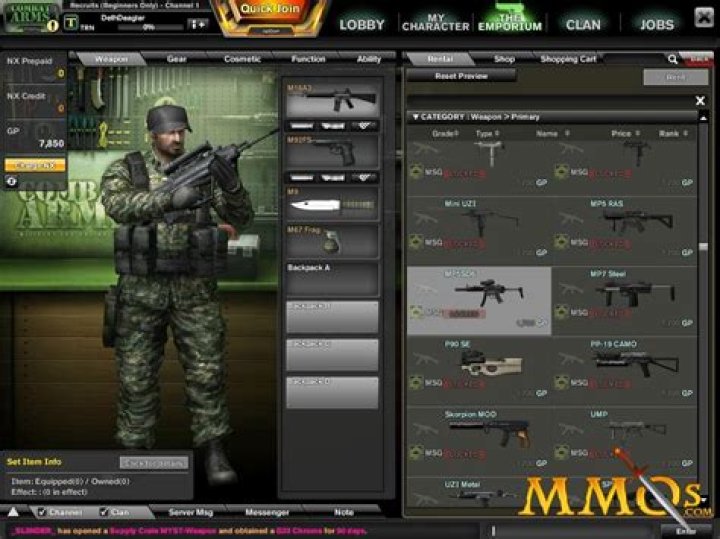Click the M9 knife slot icon

coord(332,204)
